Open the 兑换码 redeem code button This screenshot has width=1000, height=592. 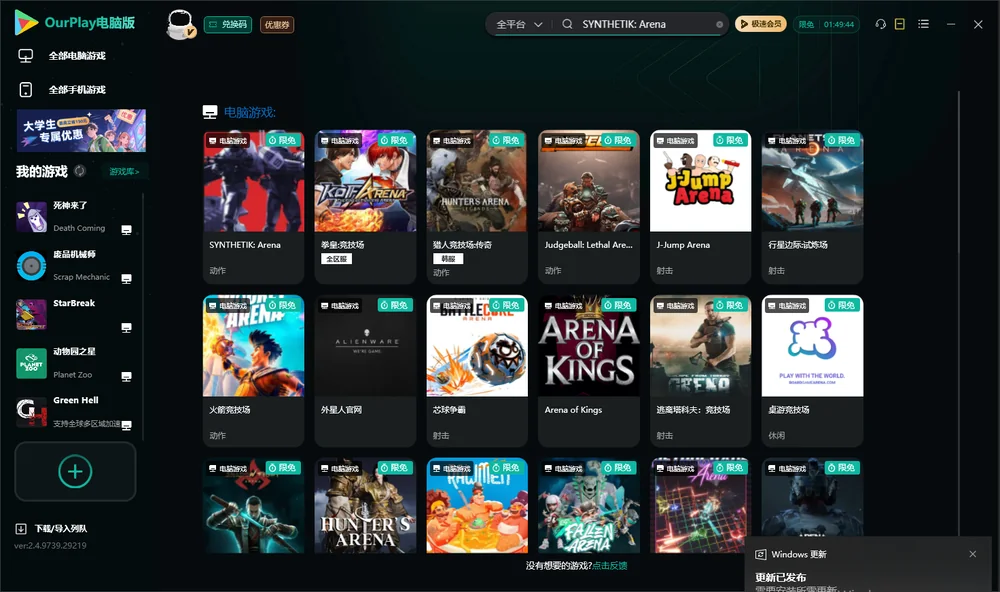[x=228, y=24]
